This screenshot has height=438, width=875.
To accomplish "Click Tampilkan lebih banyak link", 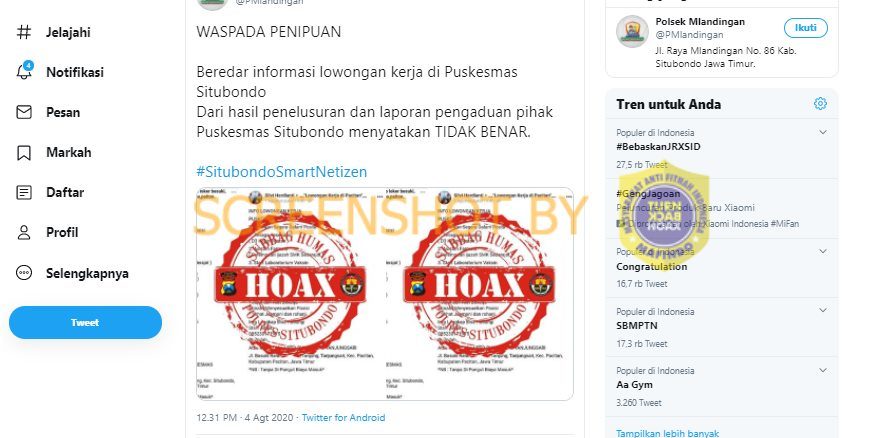I will [667, 433].
